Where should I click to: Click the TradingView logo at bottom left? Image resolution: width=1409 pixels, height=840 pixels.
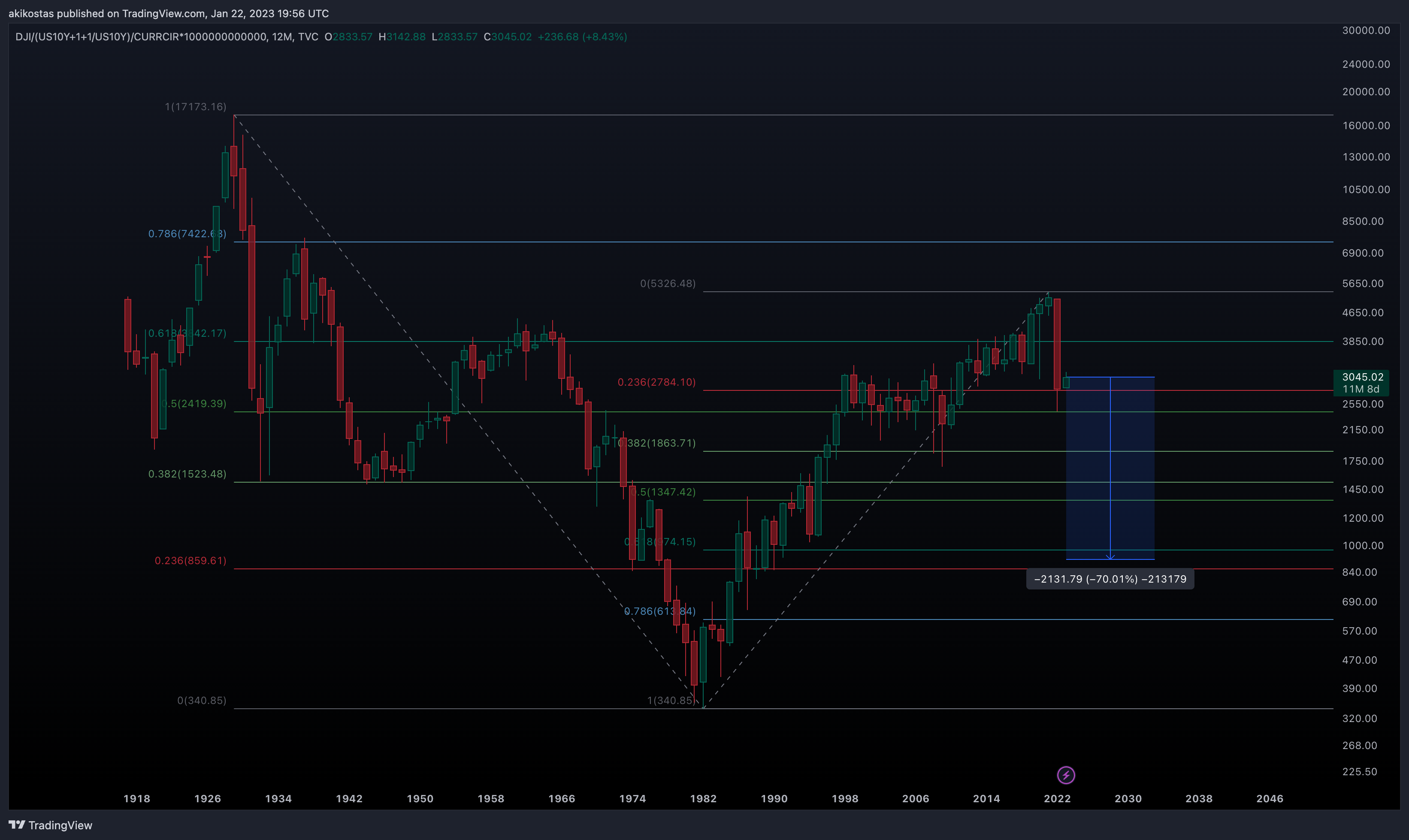pos(50,825)
